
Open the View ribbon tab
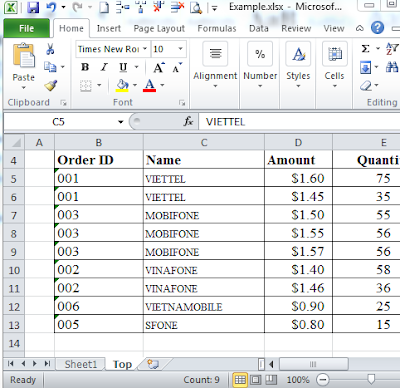pyautogui.click(x=334, y=29)
